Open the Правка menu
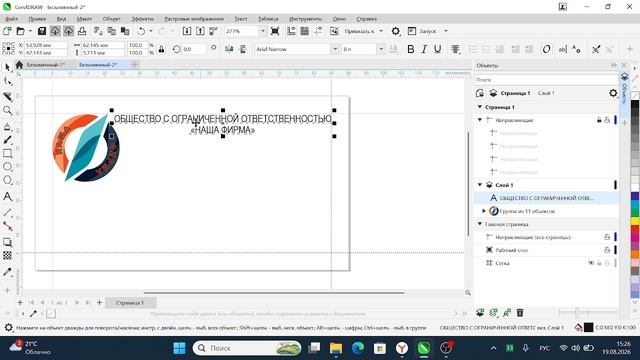This screenshot has height=360, width=640. (x=37, y=19)
